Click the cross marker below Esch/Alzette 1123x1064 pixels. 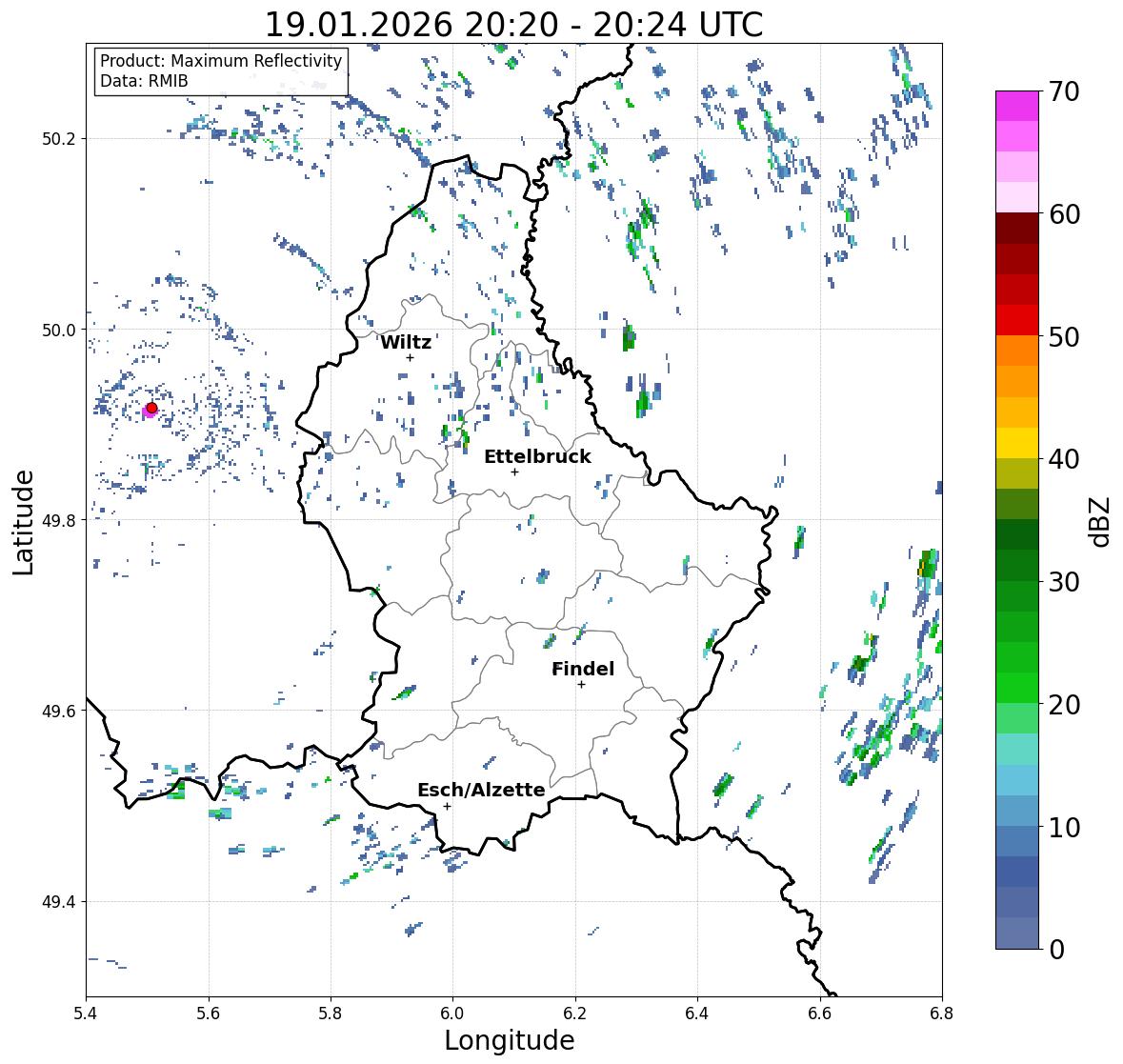[448, 806]
